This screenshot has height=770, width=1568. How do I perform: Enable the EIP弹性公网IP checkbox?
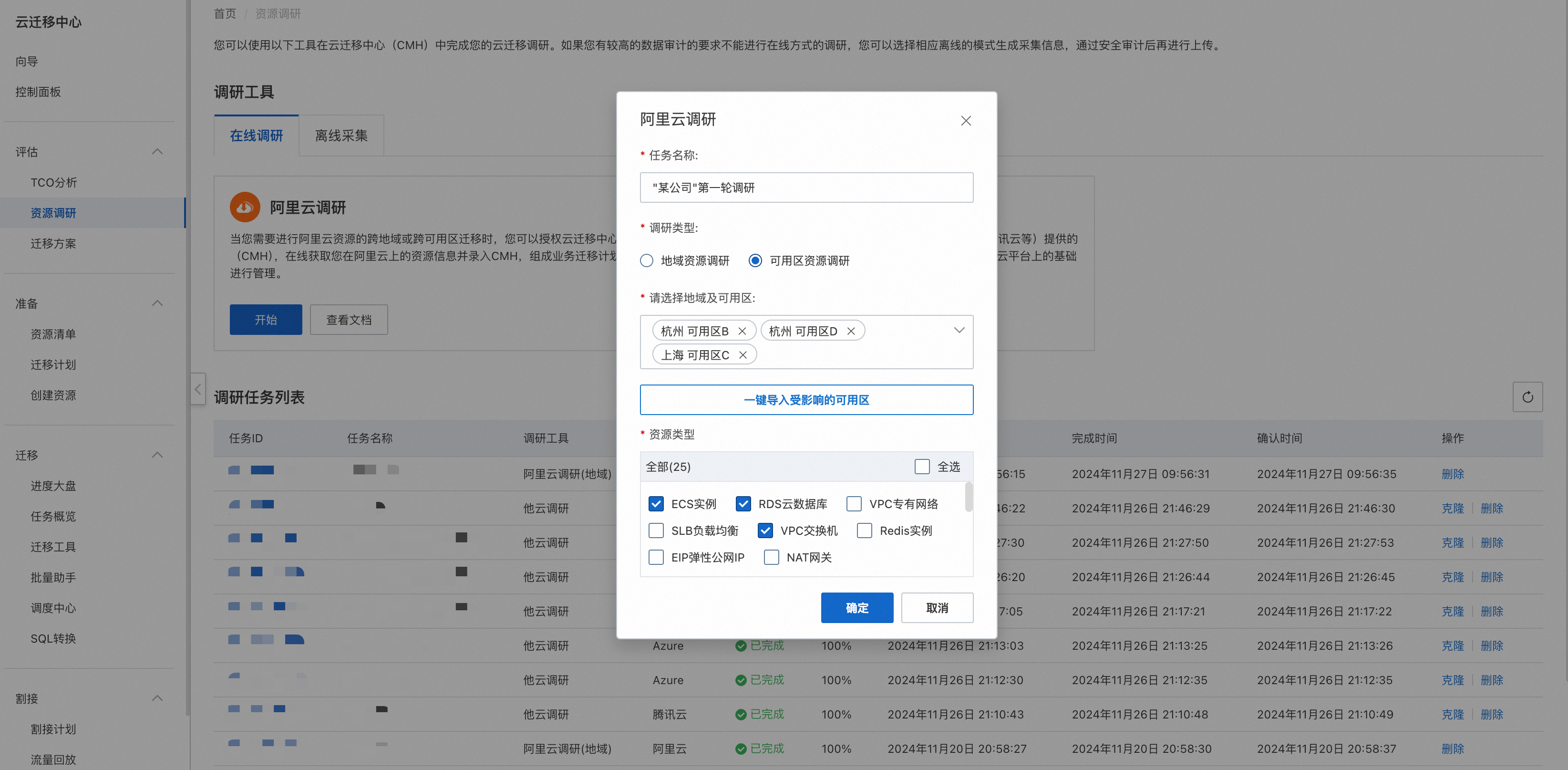(656, 557)
